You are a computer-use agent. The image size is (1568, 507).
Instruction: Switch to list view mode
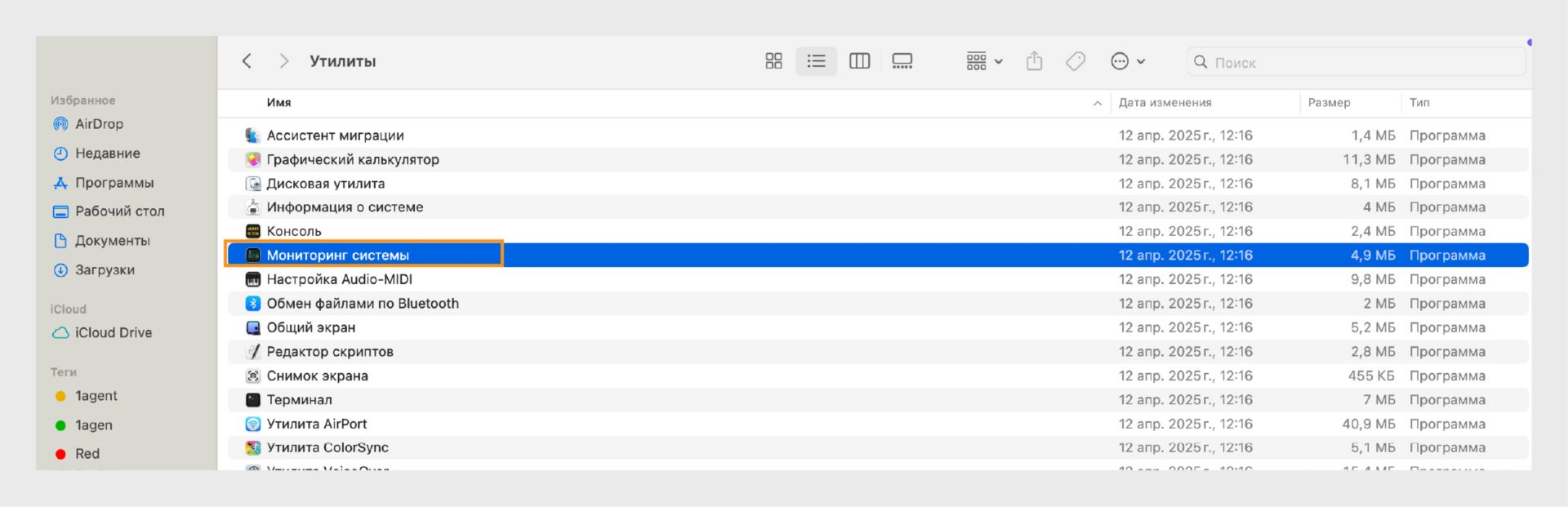click(816, 61)
